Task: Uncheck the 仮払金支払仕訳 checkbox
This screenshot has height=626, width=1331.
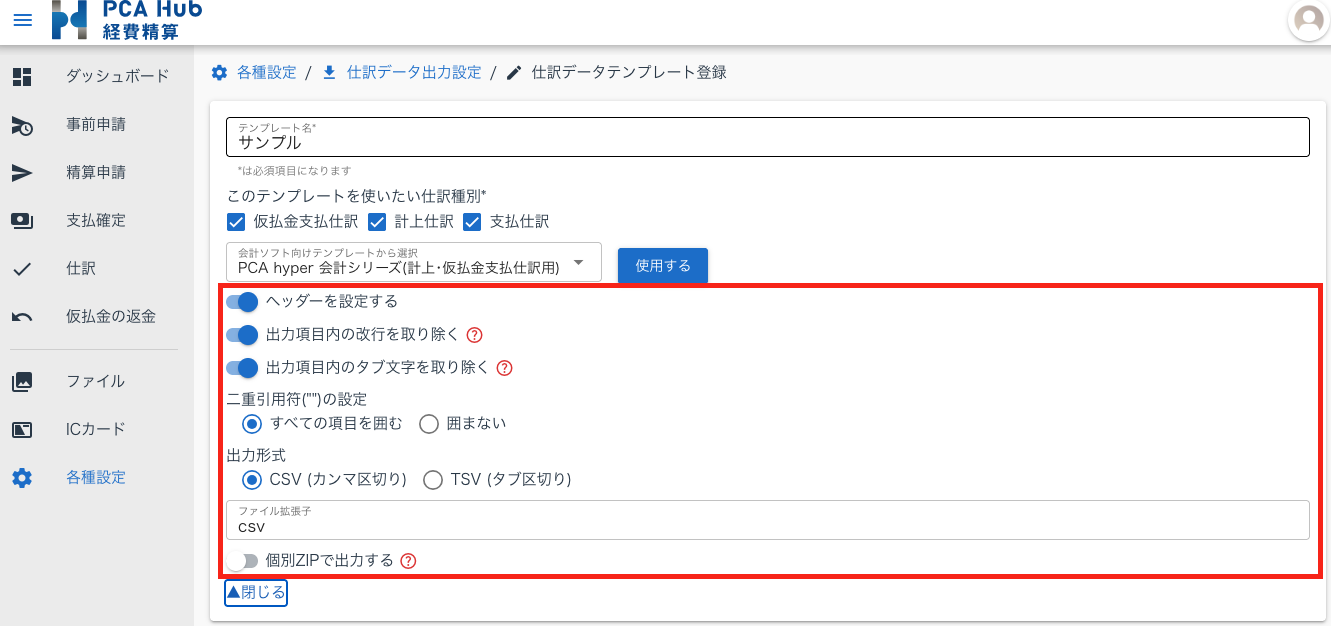Action: pos(236,222)
